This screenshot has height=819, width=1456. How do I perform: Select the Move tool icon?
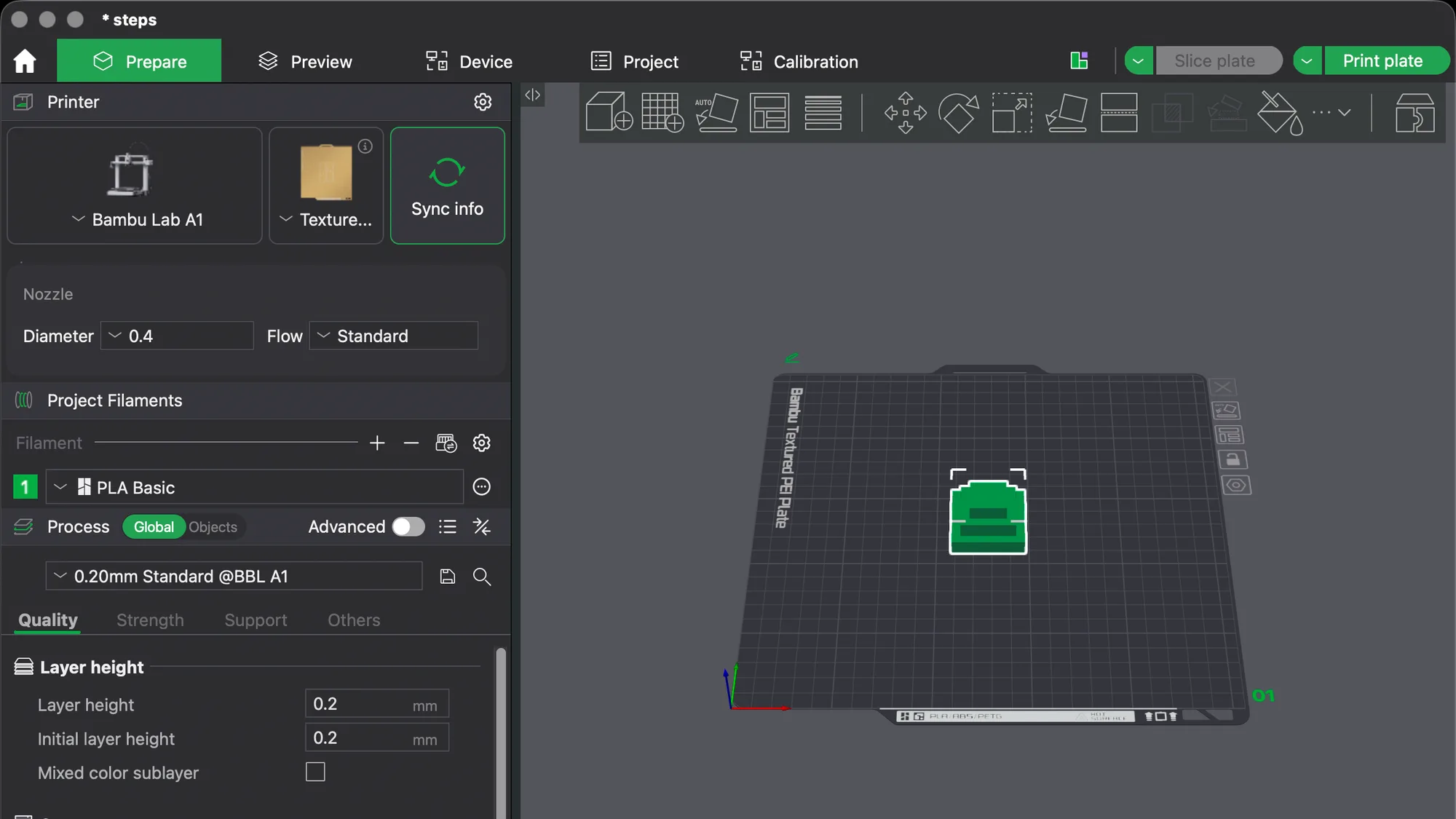click(905, 112)
